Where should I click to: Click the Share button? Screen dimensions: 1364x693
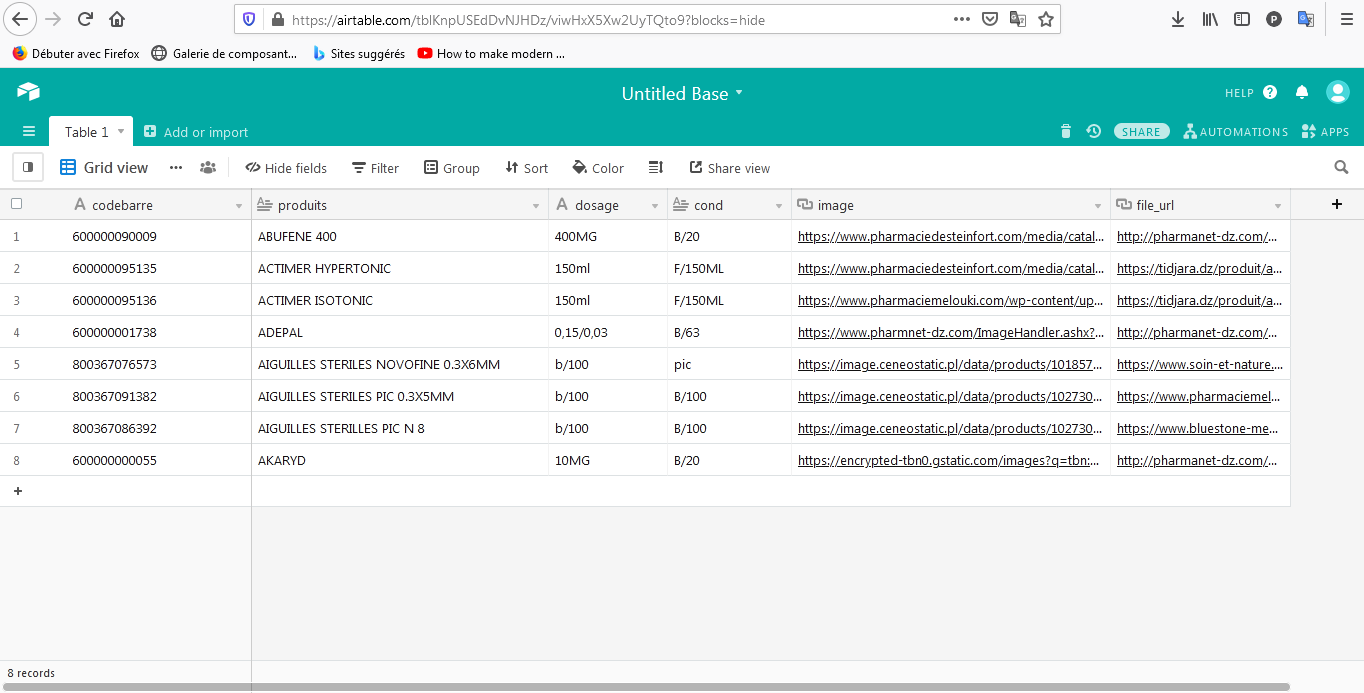(x=1141, y=132)
